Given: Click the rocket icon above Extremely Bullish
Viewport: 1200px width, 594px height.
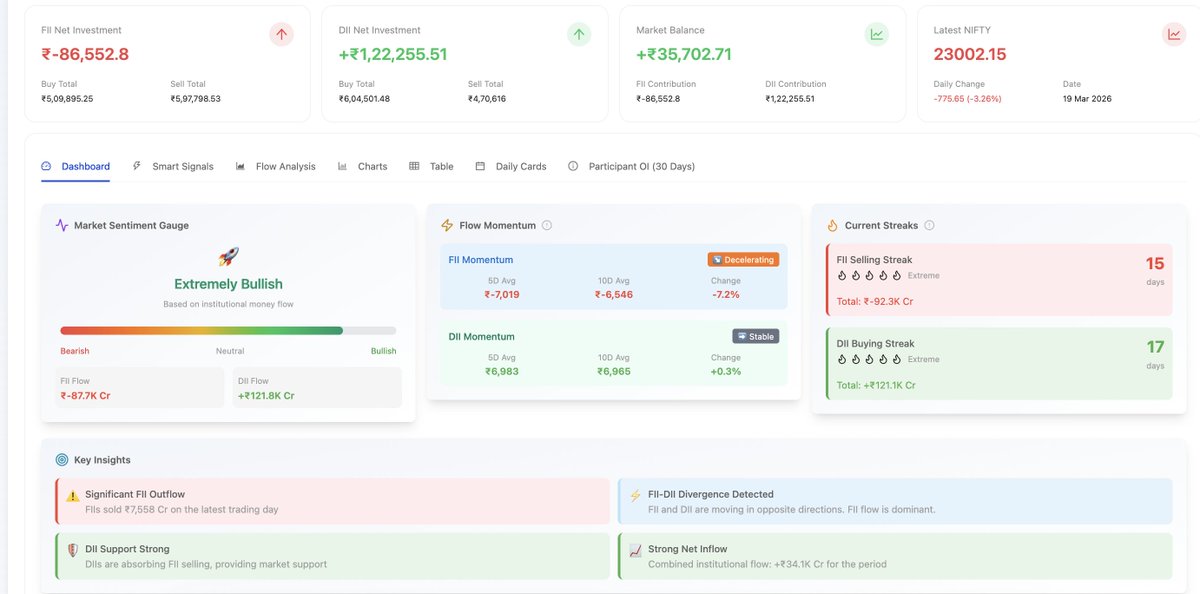Looking at the screenshot, I should (x=228, y=257).
